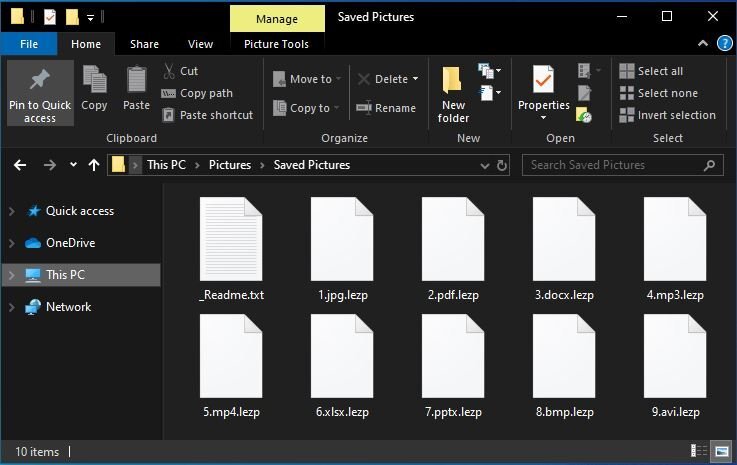The image size is (737, 465).
Task: Expand the Delete dropdown arrow
Action: pyautogui.click(x=415, y=79)
